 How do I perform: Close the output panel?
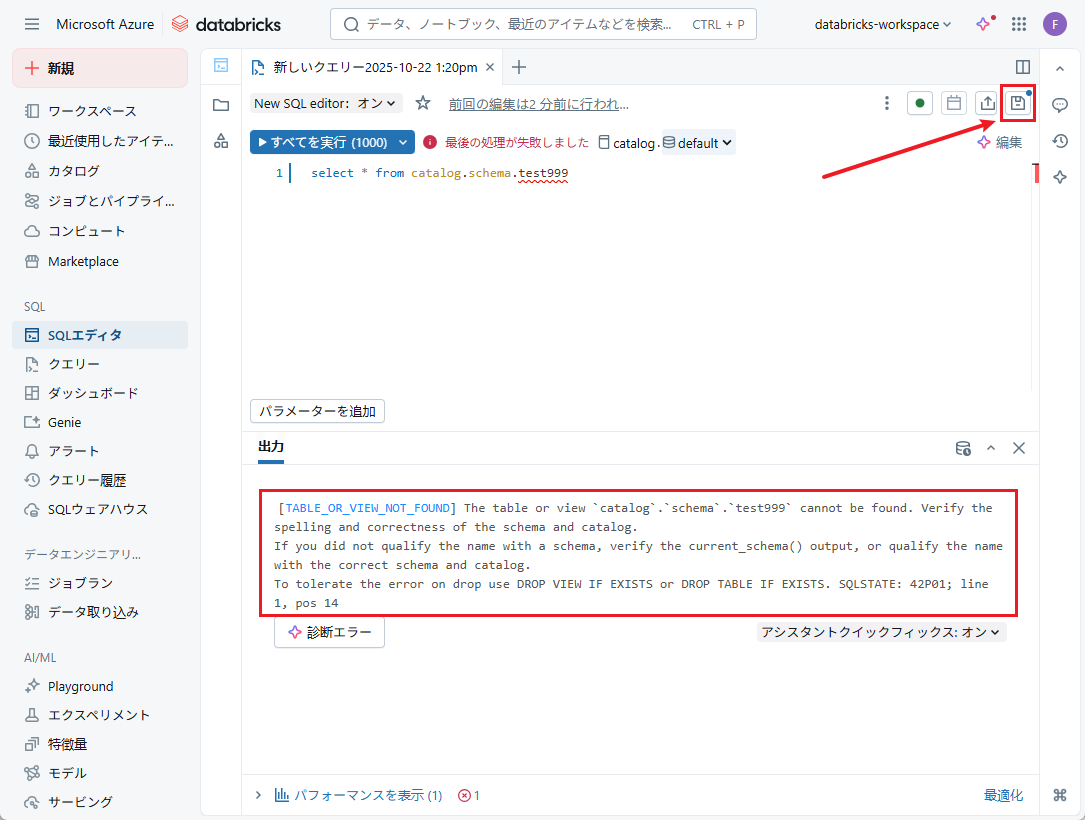coord(1019,448)
